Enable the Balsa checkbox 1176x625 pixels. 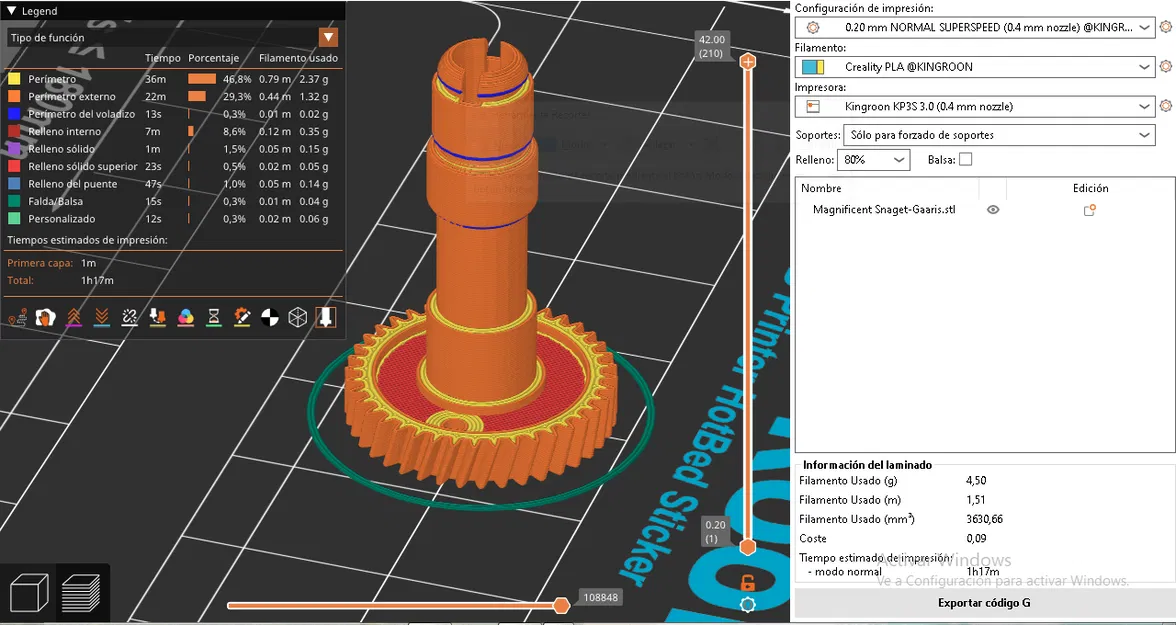point(965,159)
